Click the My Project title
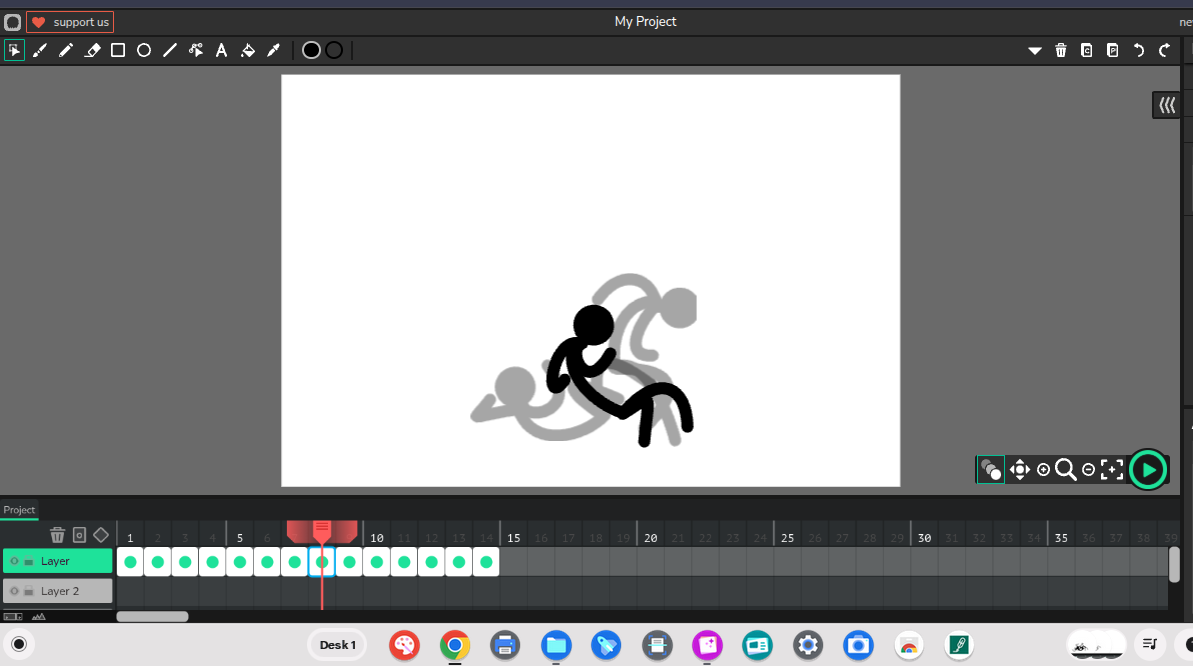The height and width of the screenshot is (666, 1193). (x=645, y=21)
